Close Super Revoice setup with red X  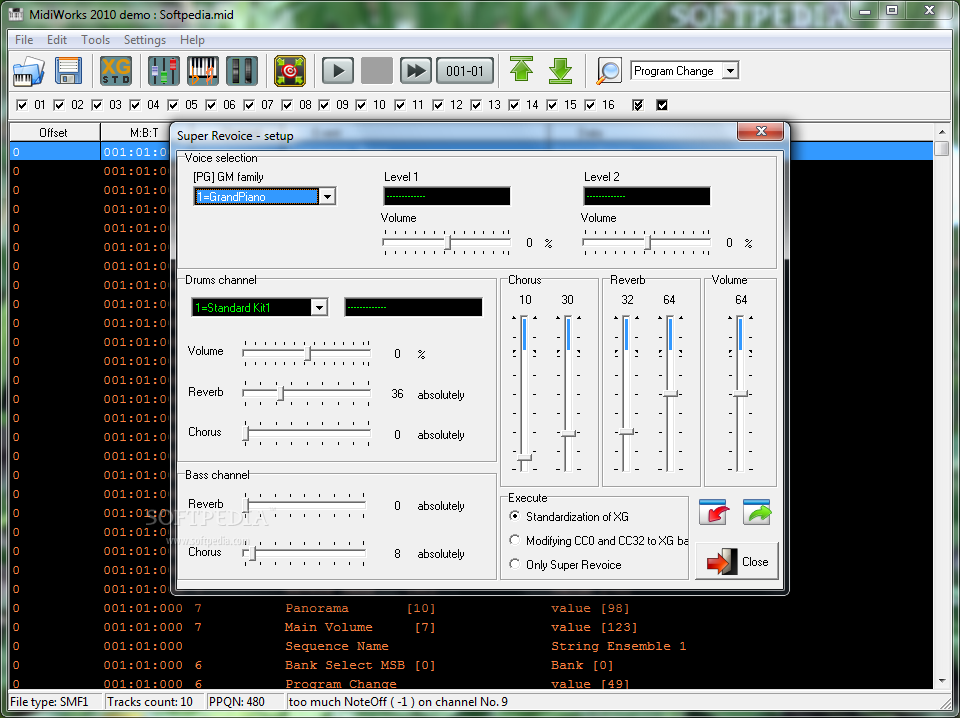tap(760, 131)
